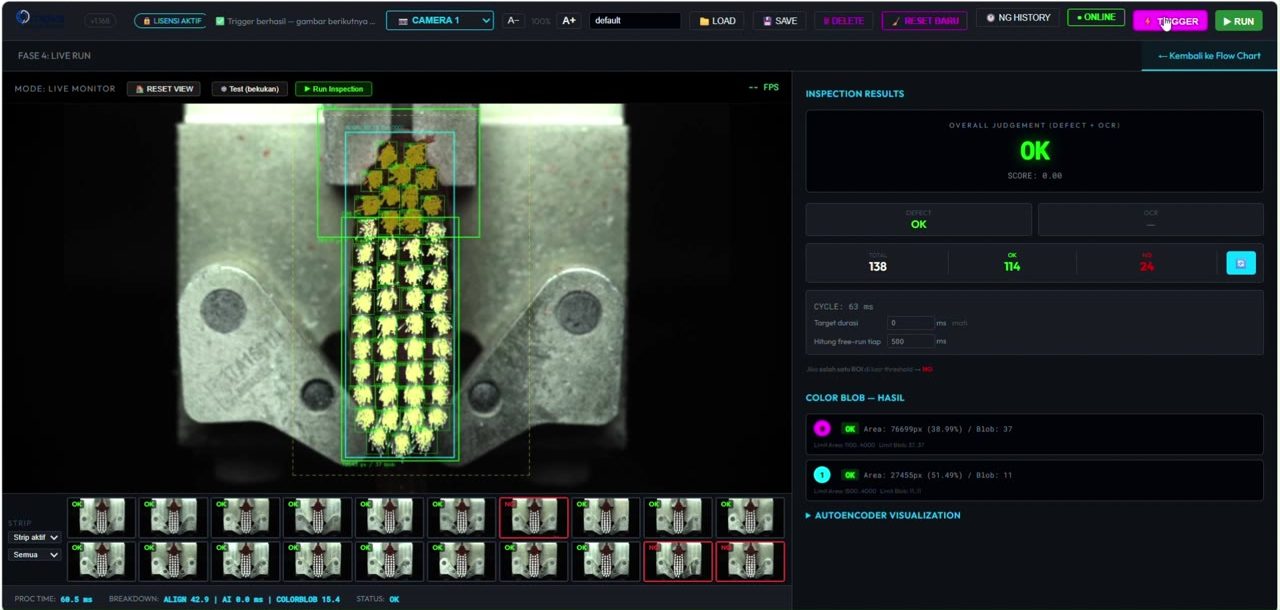This screenshot has width=1280, height=610.
Task: Decrease font size with A−
Action: coord(513,21)
